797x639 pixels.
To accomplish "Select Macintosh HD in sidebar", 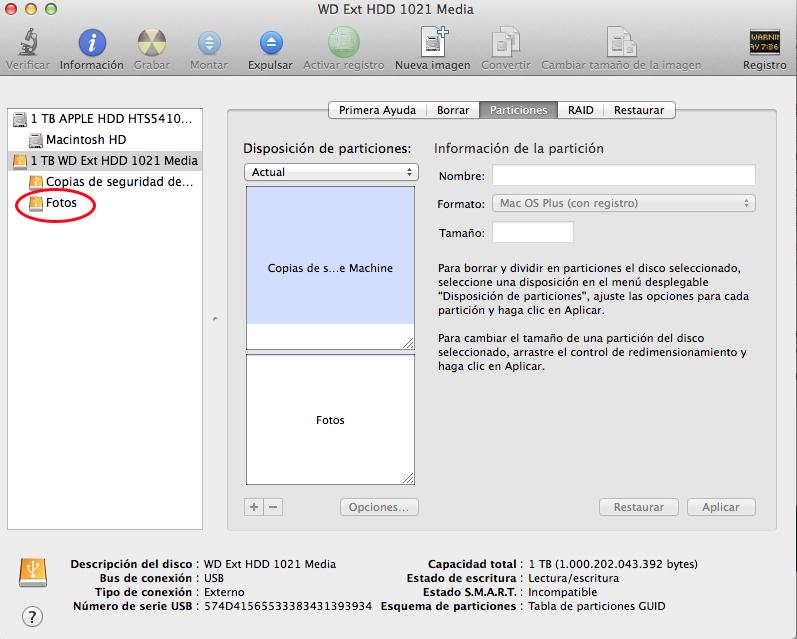I will [x=85, y=140].
